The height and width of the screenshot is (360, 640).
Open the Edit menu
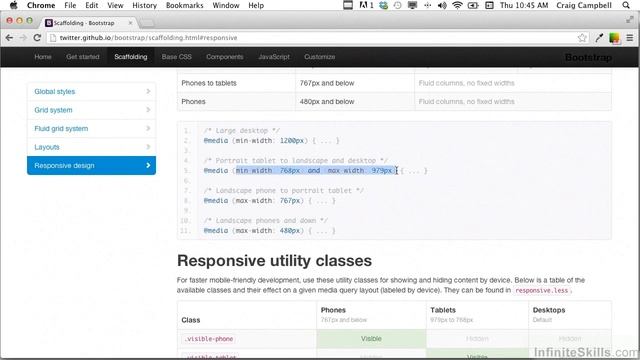pyautogui.click(x=91, y=5)
